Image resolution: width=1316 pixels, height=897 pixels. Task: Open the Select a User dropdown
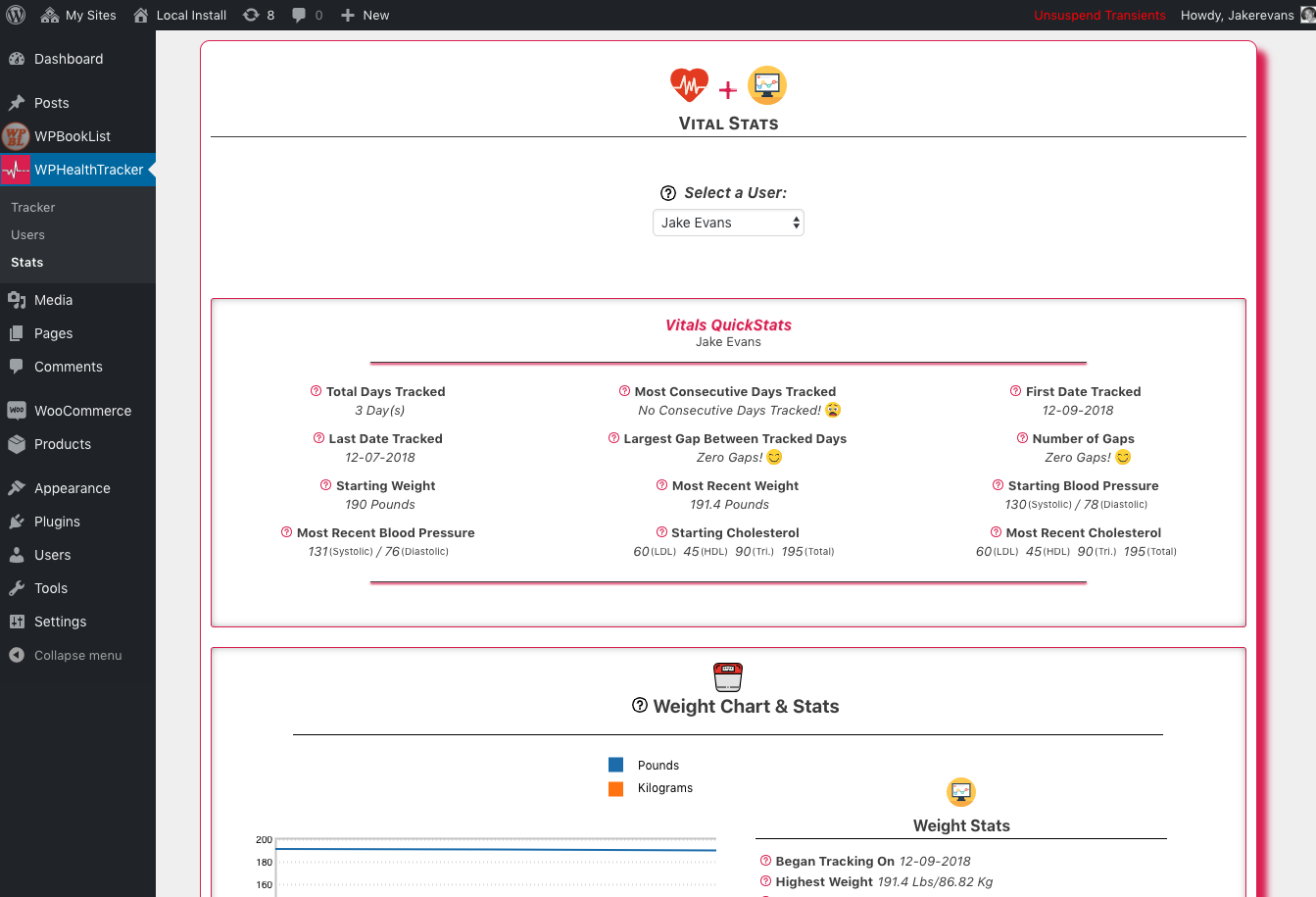coord(728,223)
